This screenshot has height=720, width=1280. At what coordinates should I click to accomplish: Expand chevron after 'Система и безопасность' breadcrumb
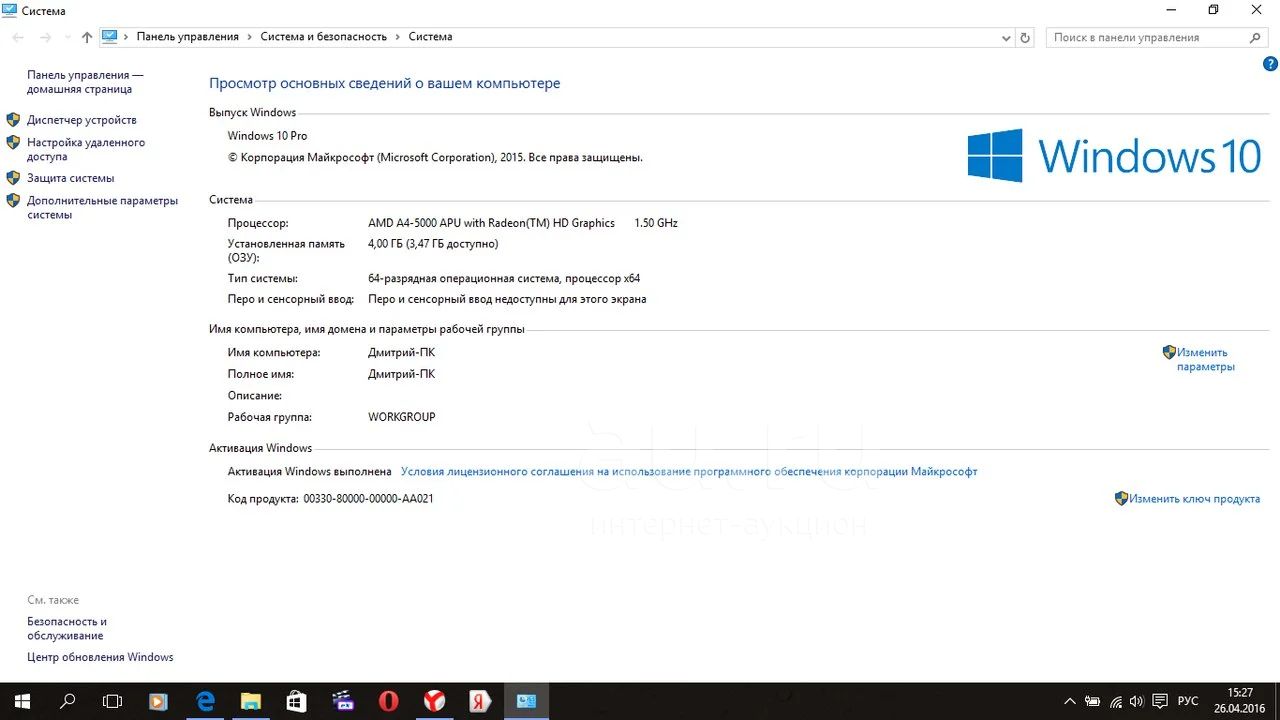[x=398, y=37]
